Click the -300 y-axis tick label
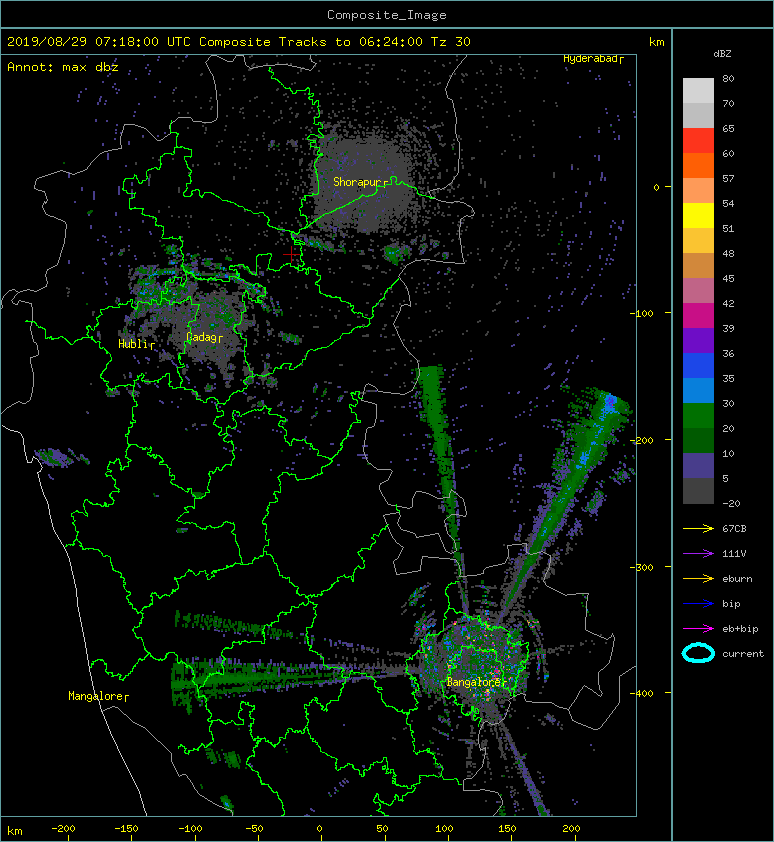This screenshot has width=774, height=842. (642, 567)
